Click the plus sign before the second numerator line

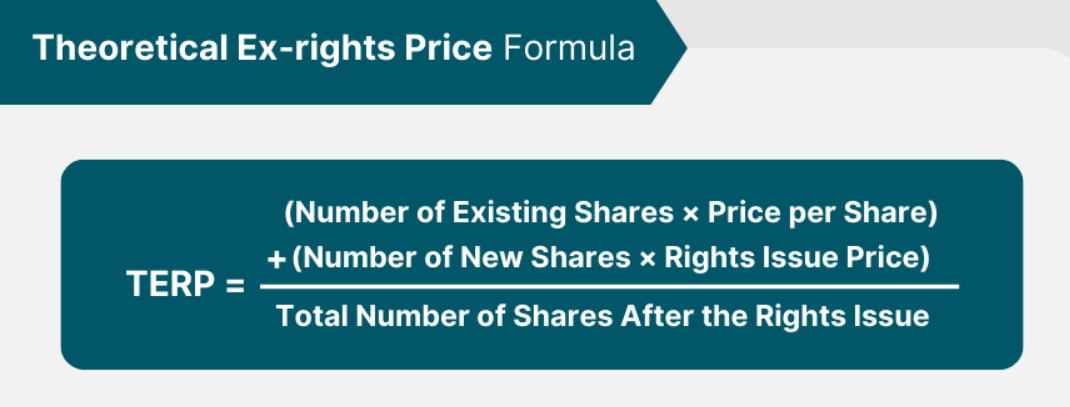coord(276,259)
